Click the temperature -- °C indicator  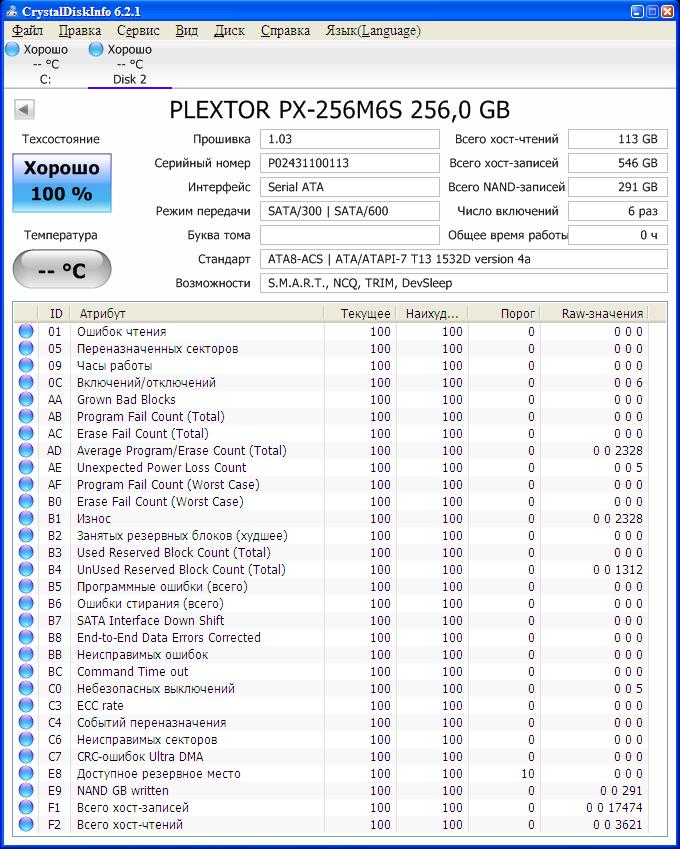[x=62, y=269]
